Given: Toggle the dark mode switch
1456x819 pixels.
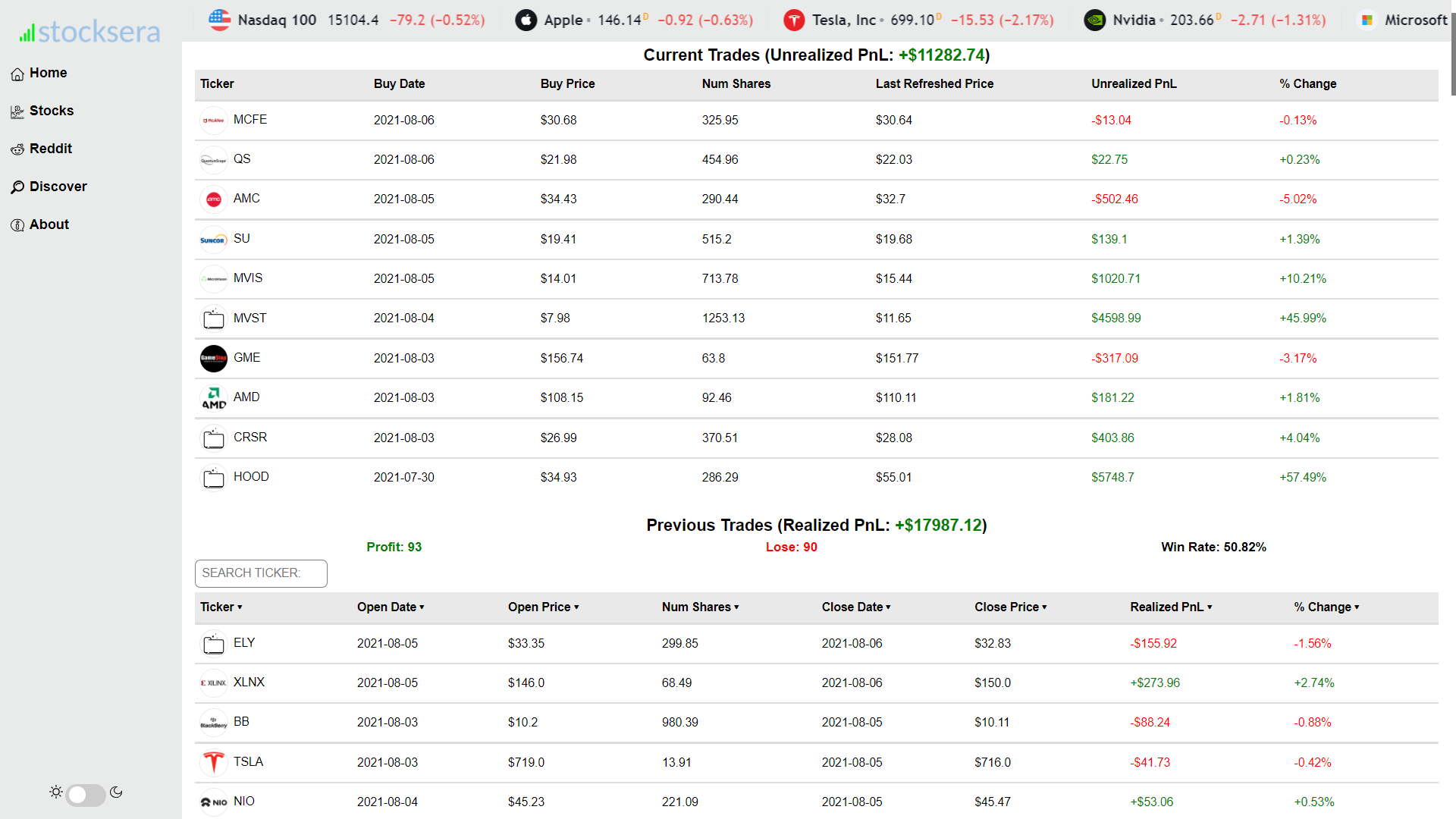Looking at the screenshot, I should coord(86,794).
